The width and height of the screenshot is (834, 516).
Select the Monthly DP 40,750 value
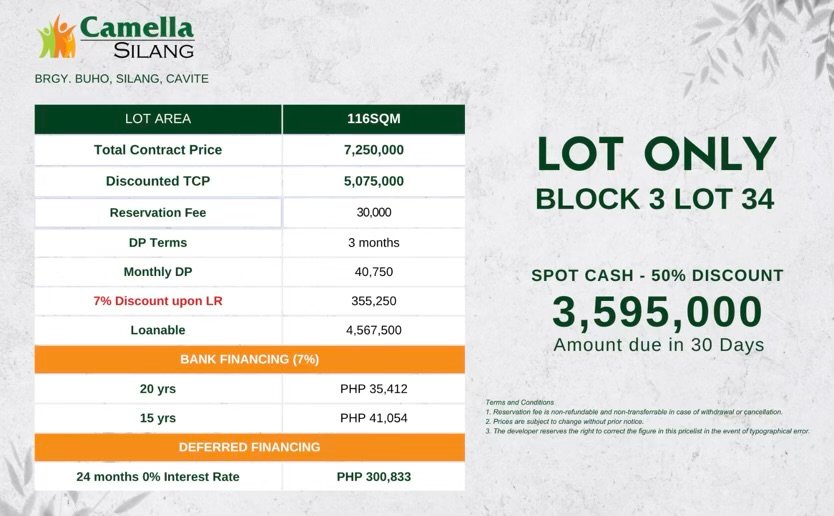click(x=374, y=272)
